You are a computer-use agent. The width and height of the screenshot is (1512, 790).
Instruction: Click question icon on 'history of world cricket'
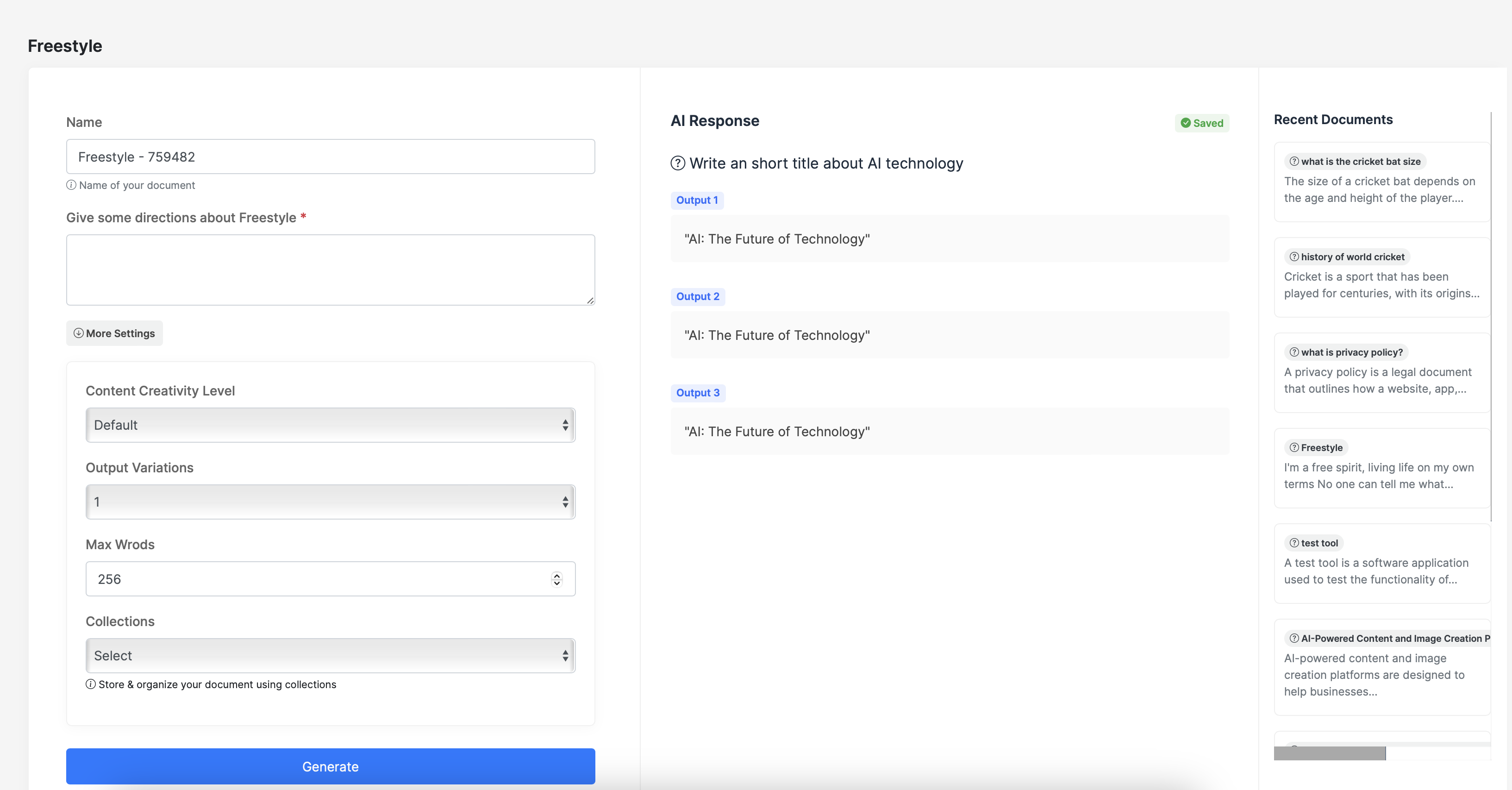coord(1293,257)
